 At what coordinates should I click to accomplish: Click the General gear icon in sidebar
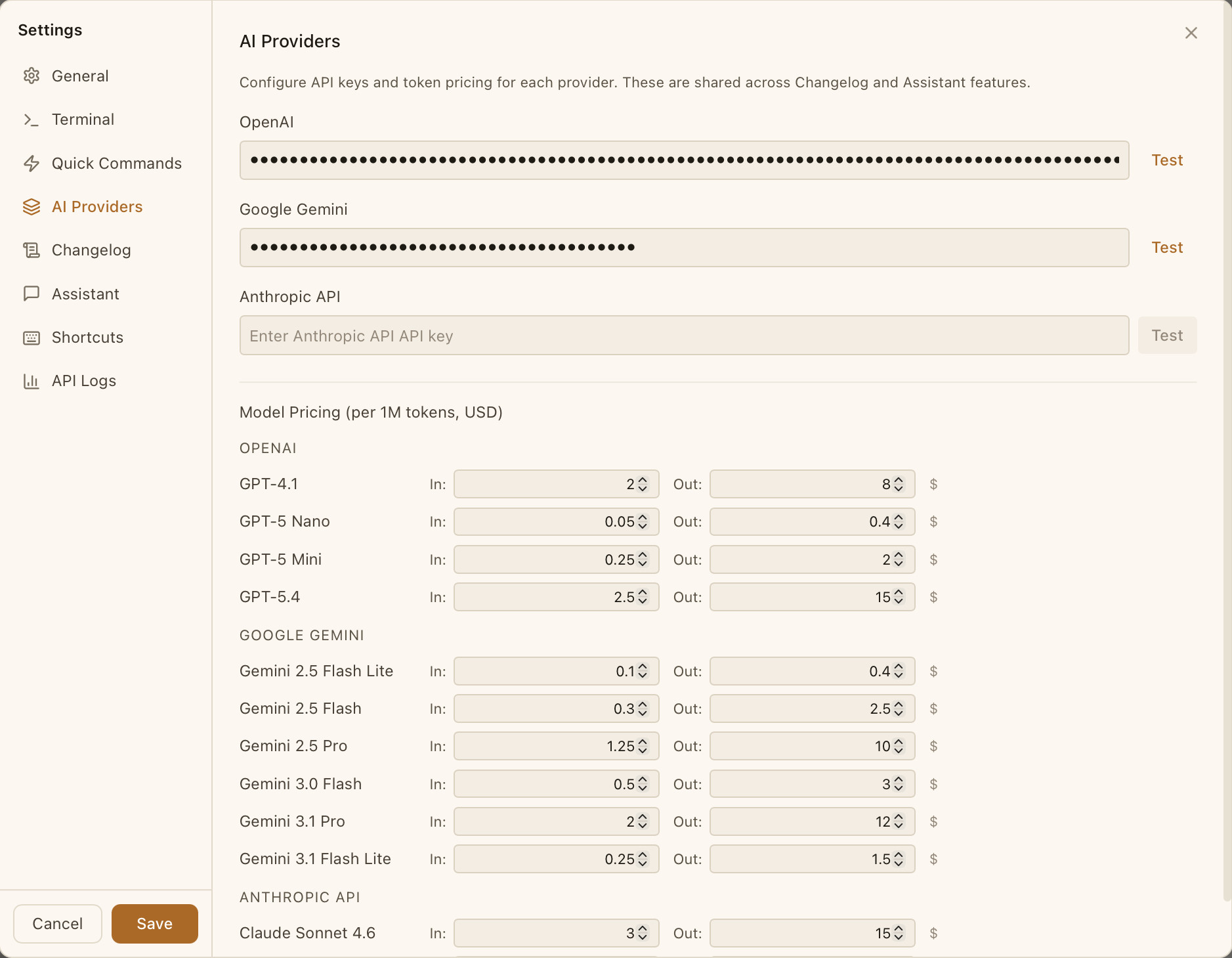(32, 76)
